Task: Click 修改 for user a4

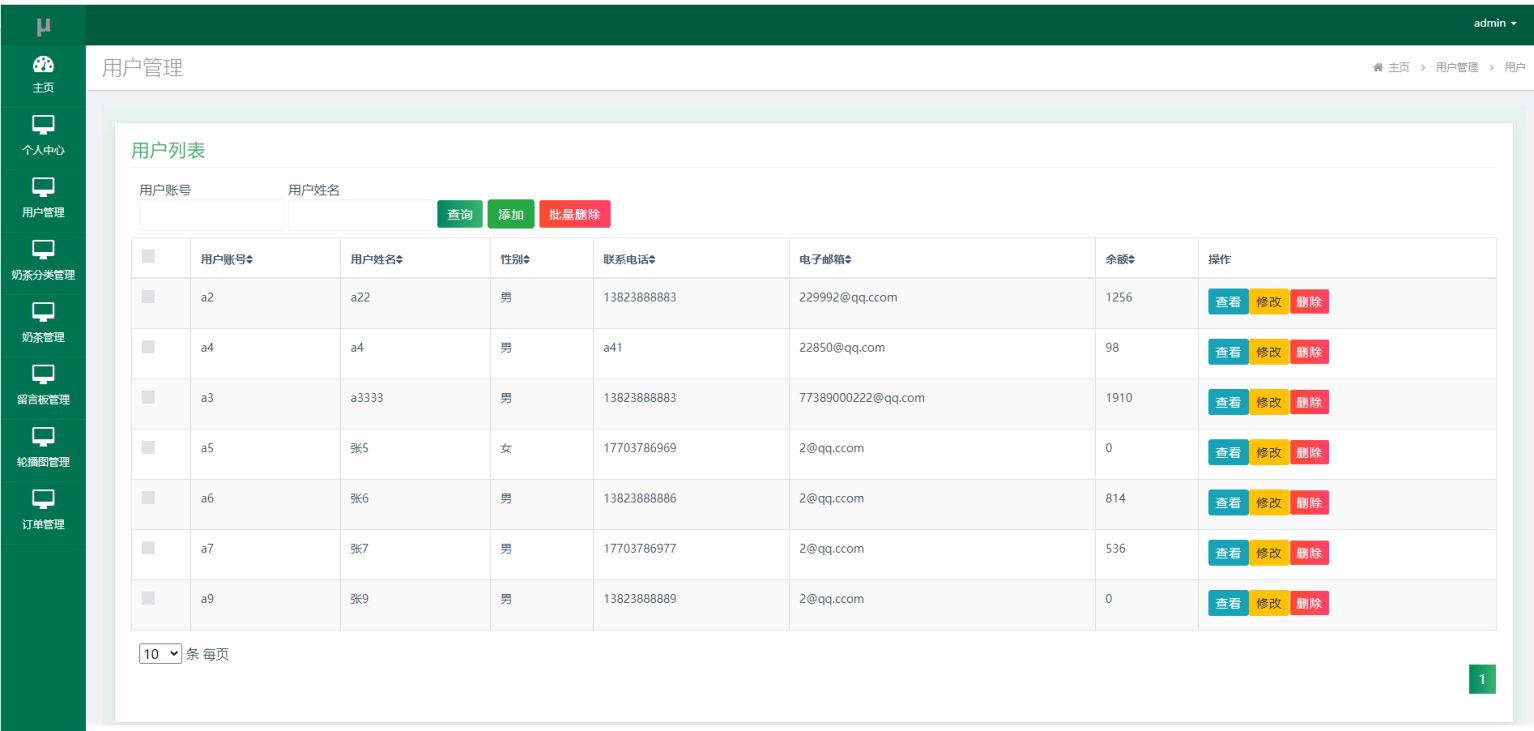Action: [1269, 352]
